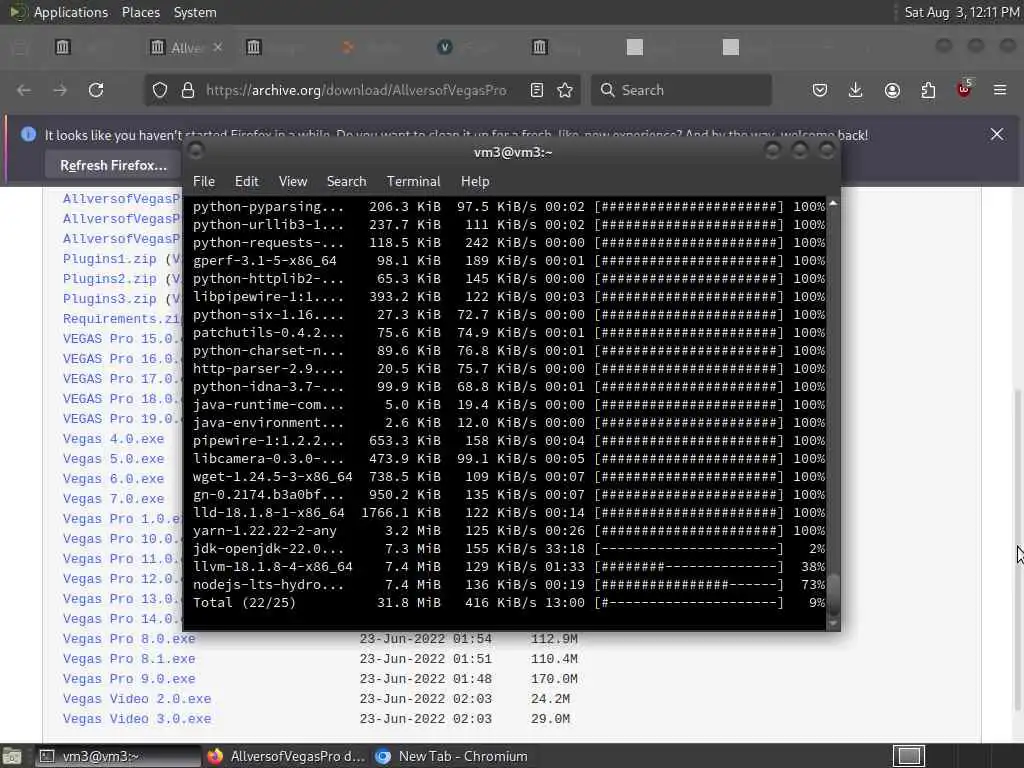Open the terminal File menu
This screenshot has height=768, width=1024.
204,182
